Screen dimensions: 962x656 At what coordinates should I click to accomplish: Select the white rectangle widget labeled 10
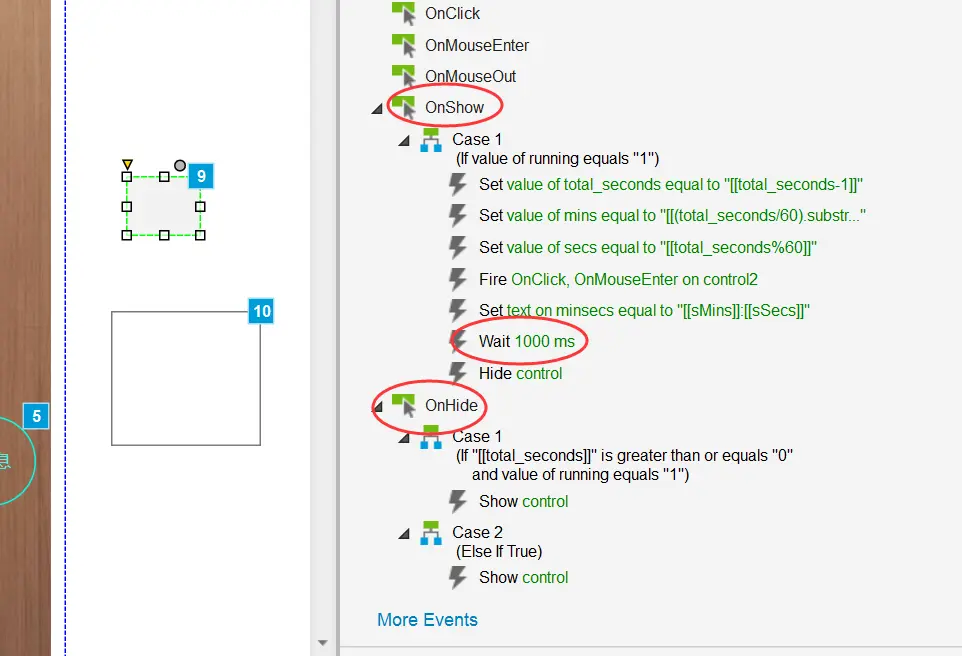click(186, 378)
